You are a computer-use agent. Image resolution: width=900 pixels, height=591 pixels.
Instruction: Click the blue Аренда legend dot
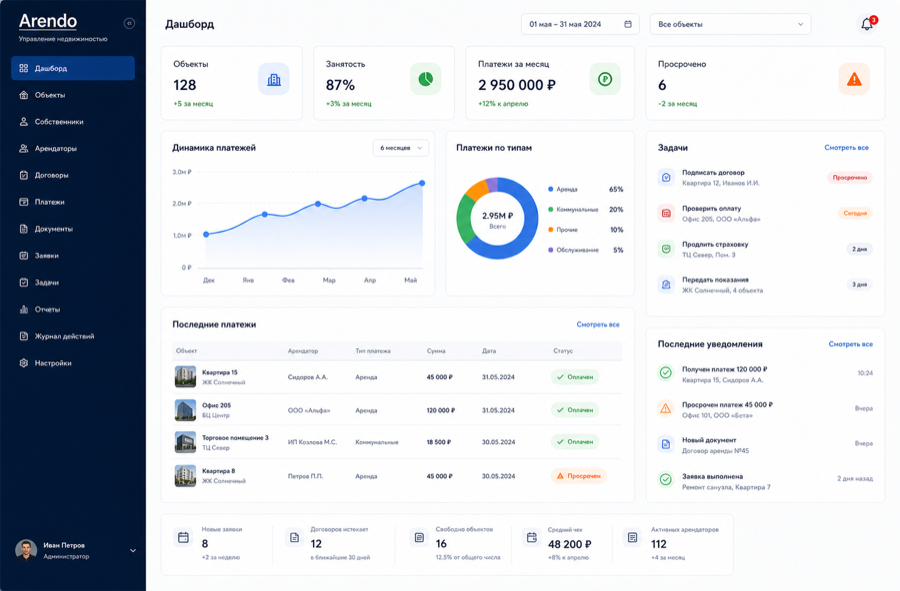[x=550, y=189]
